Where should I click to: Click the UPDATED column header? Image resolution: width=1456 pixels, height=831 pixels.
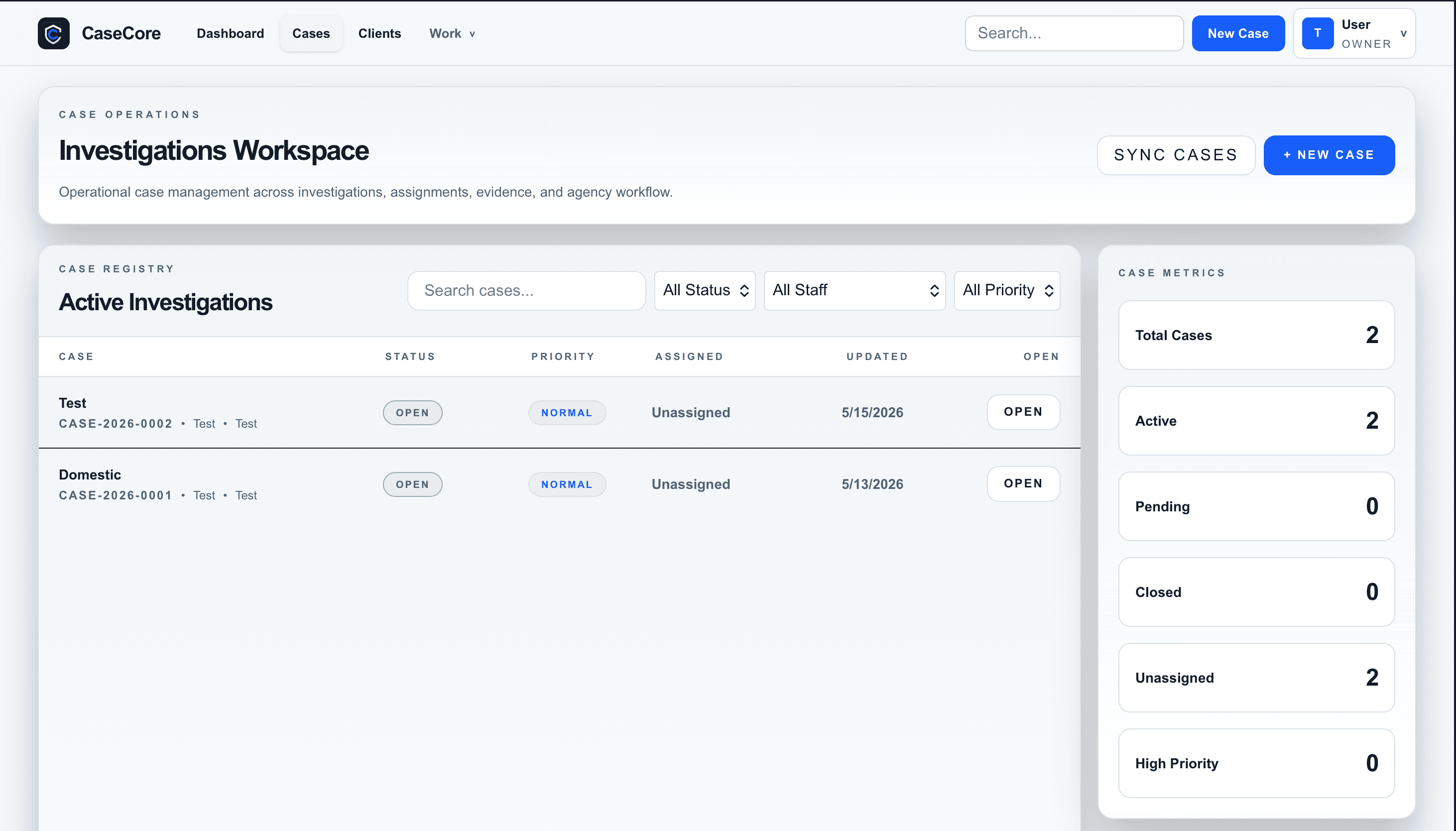(877, 356)
